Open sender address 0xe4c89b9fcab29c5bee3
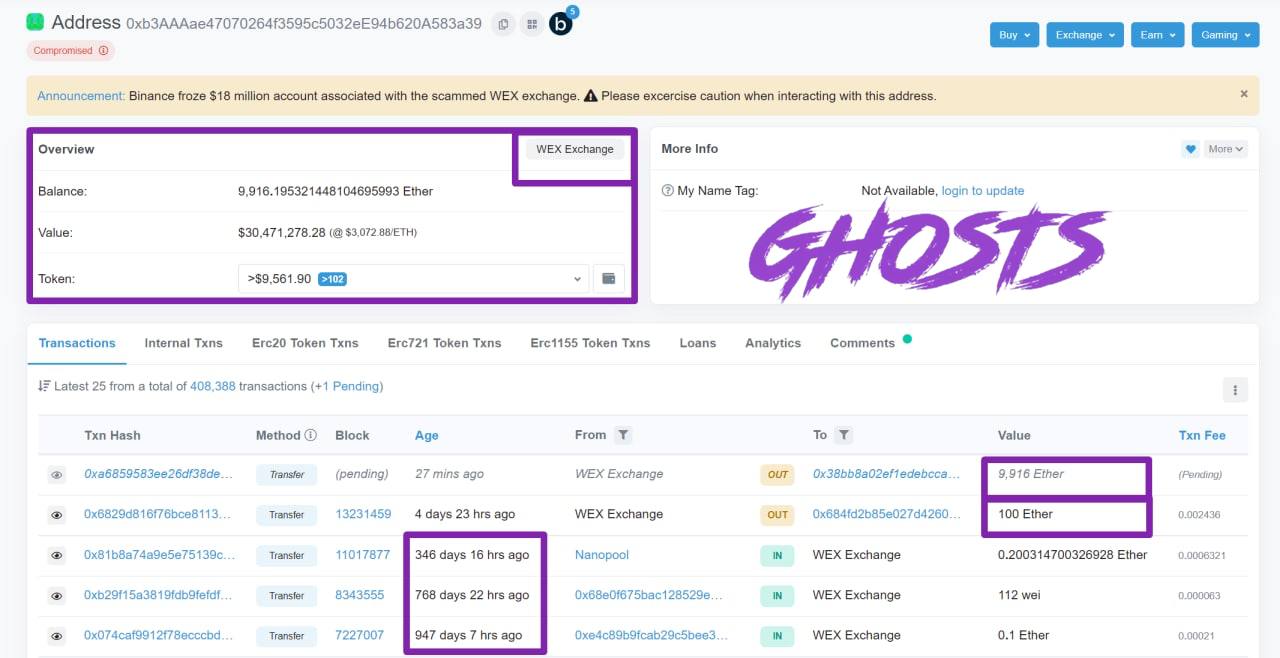This screenshot has width=1280, height=658. point(652,635)
